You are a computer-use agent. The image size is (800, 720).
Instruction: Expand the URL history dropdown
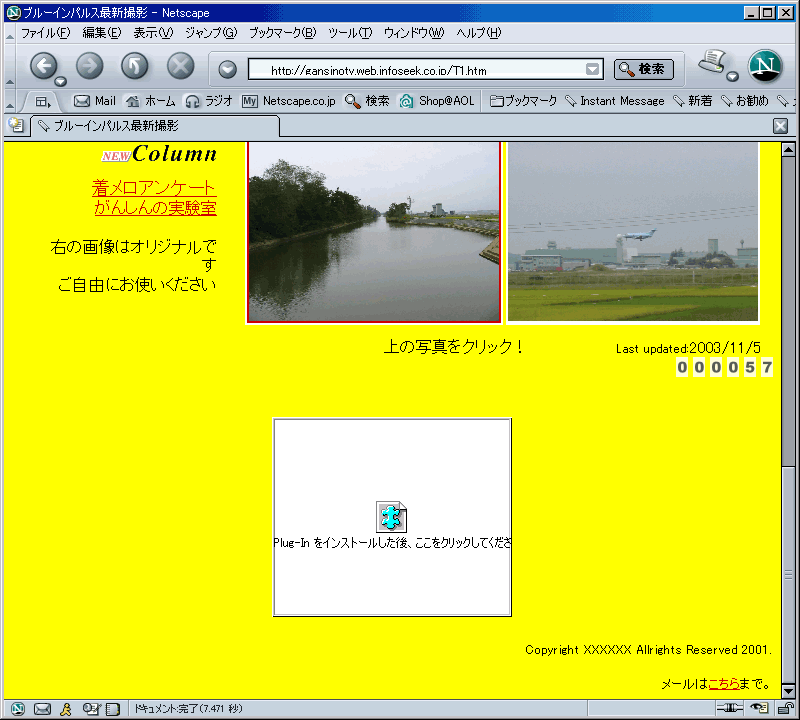point(592,69)
